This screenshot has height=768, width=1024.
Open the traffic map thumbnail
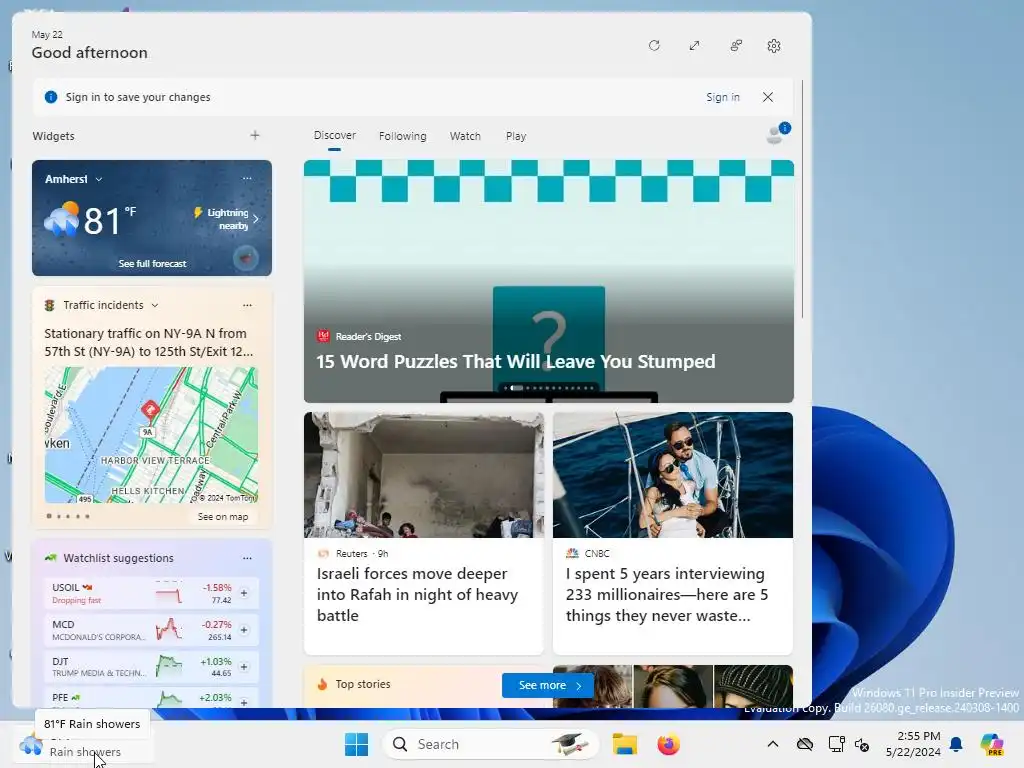151,435
